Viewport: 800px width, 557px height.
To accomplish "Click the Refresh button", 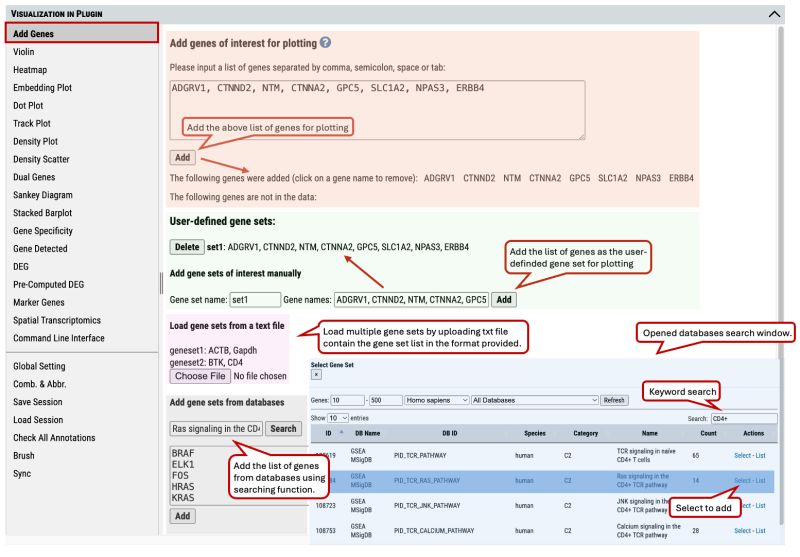I will point(614,400).
